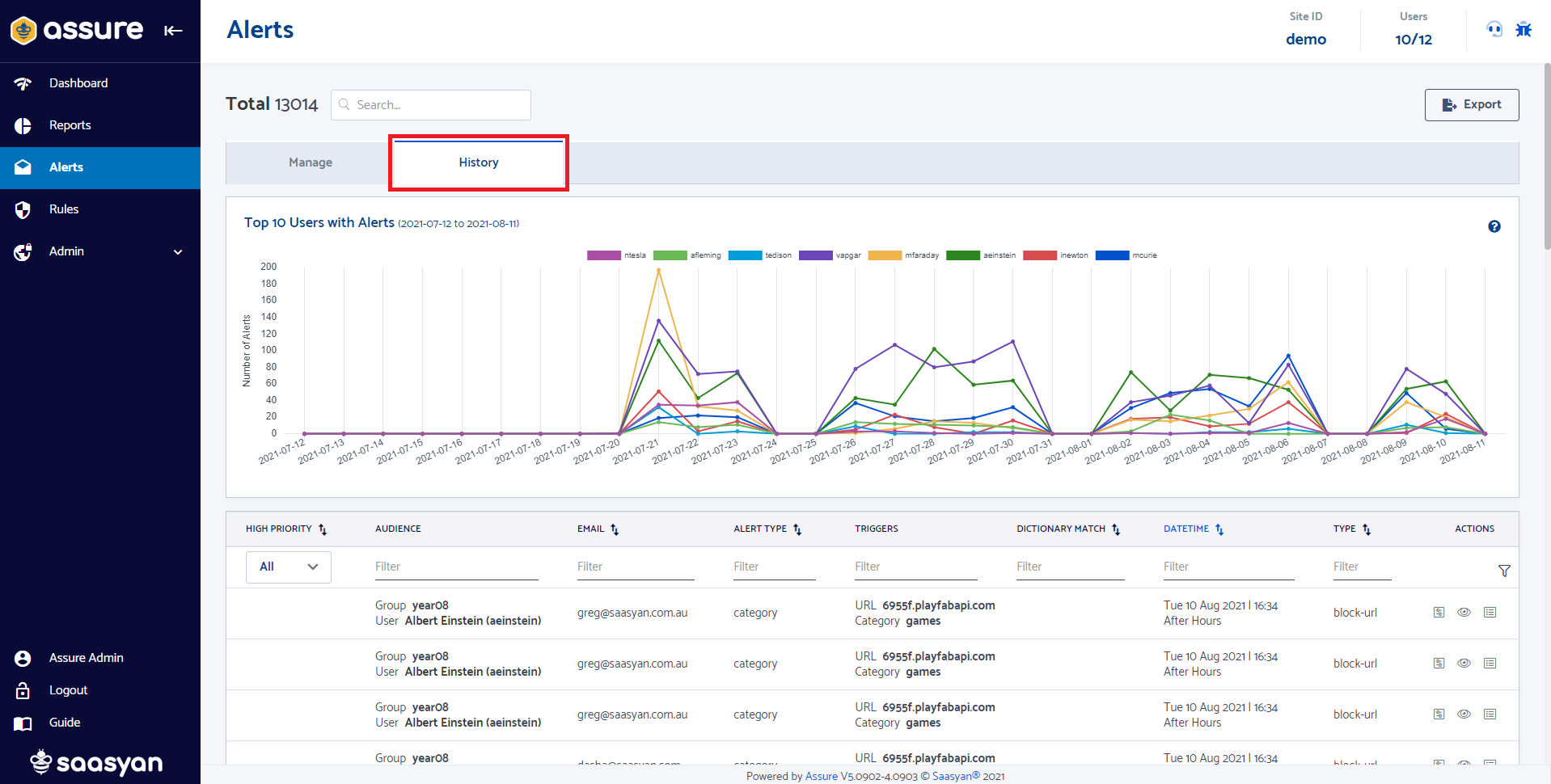Click the Guide open-book icon

click(x=23, y=723)
